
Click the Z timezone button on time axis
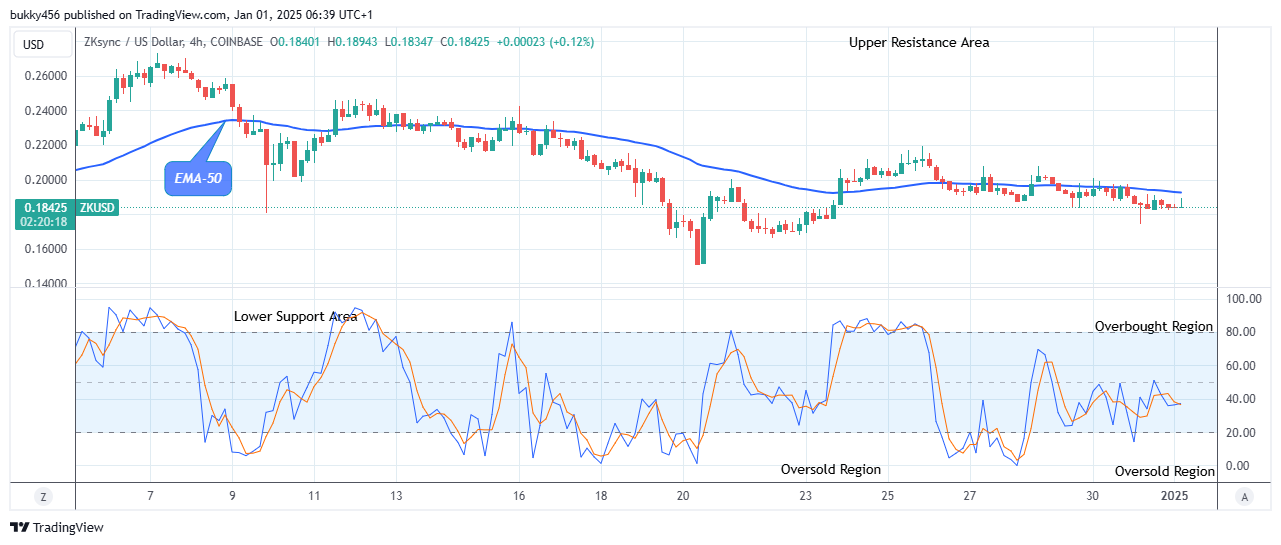point(43,496)
